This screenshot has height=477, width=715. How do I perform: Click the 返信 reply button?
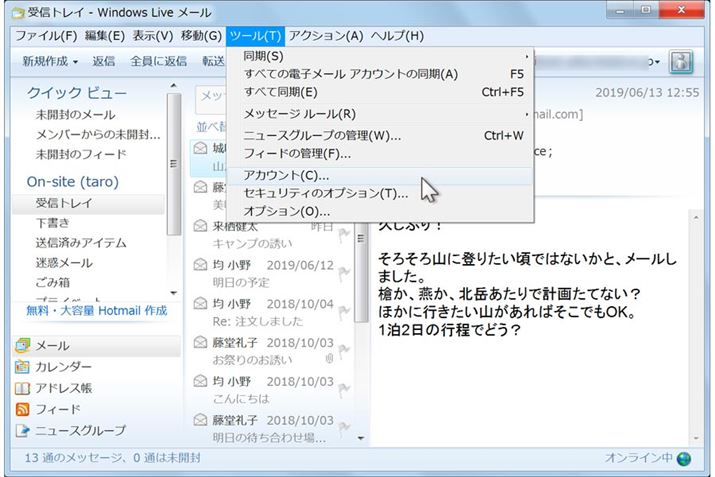(104, 61)
